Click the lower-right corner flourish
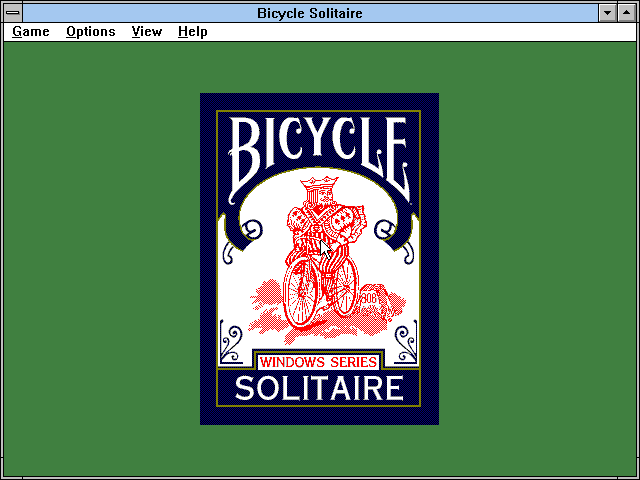The height and width of the screenshot is (480, 640). pyautogui.click(x=407, y=343)
